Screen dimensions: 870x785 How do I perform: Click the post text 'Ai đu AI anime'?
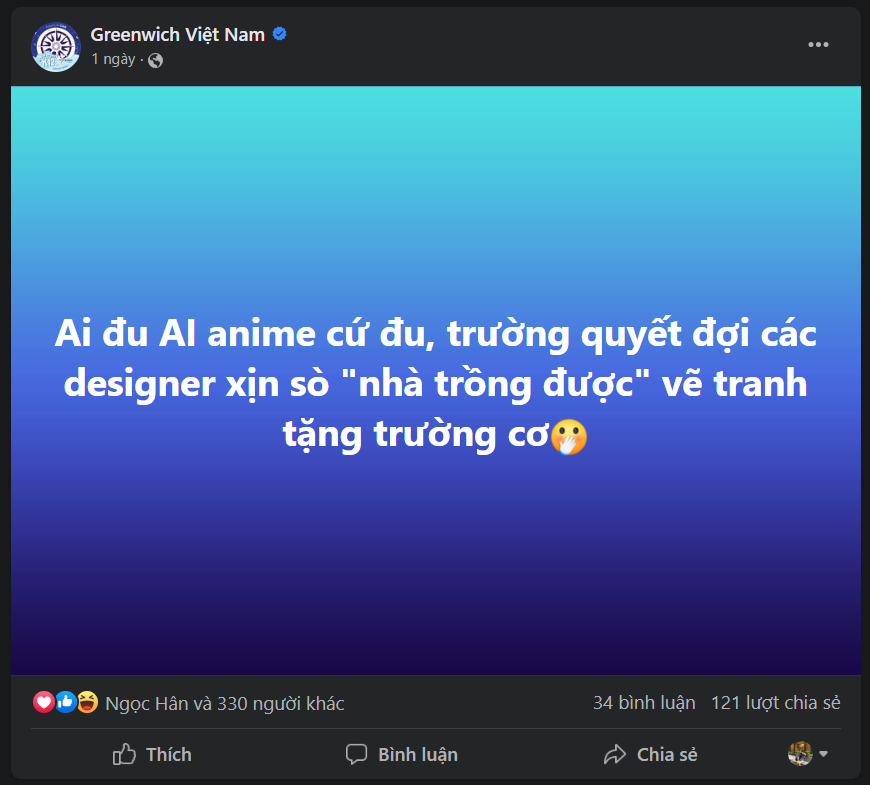pos(185,334)
